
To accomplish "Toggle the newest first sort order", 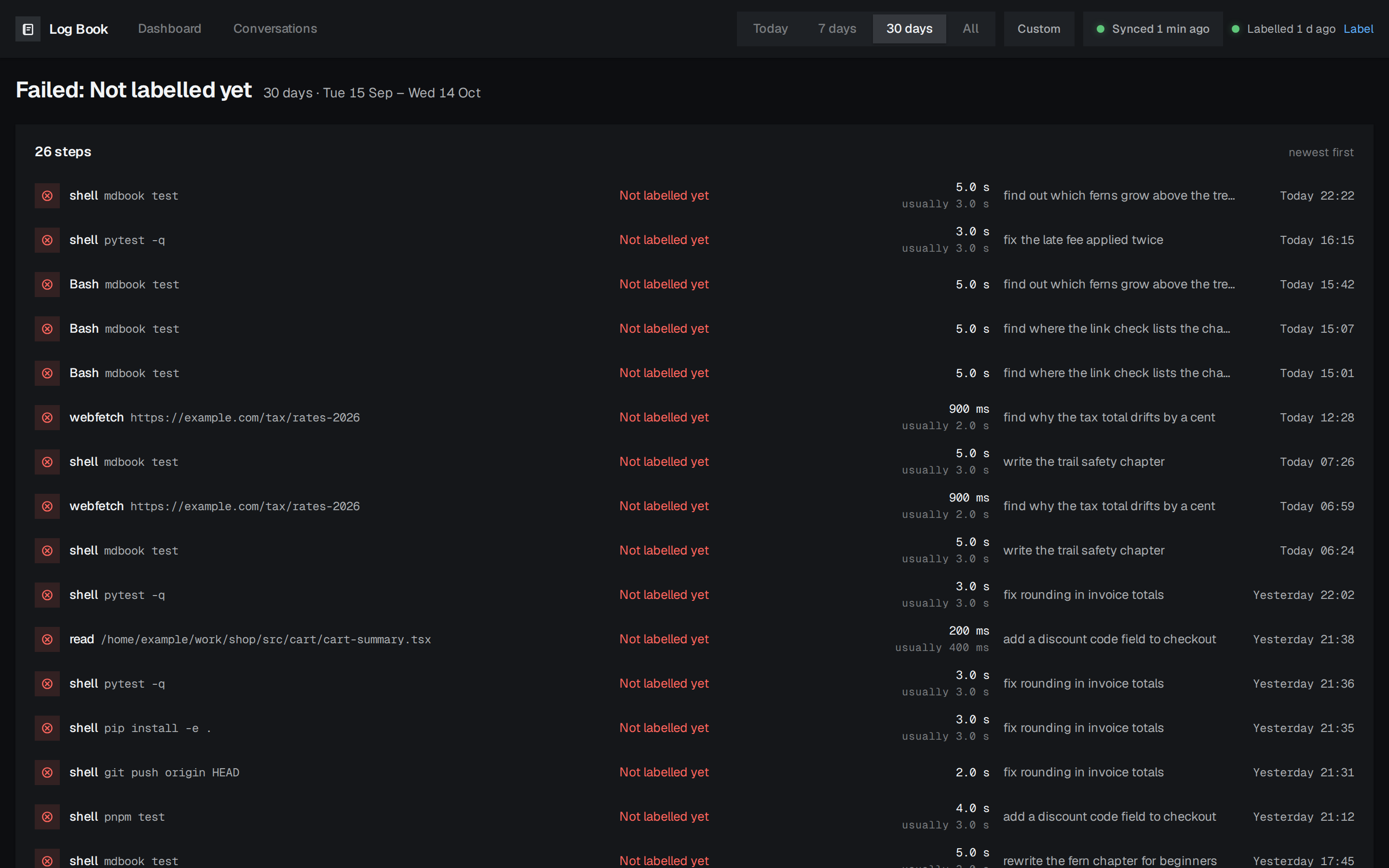I will click(1321, 152).
